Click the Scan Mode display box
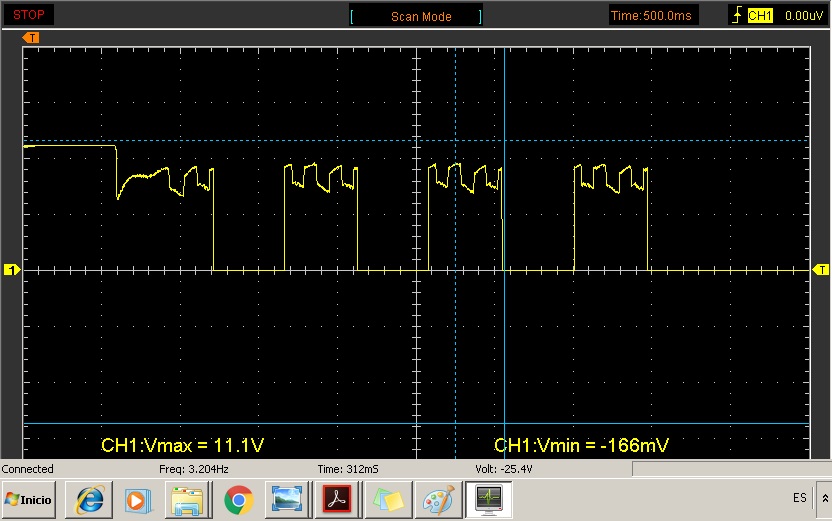This screenshot has width=832, height=521. coord(420,16)
